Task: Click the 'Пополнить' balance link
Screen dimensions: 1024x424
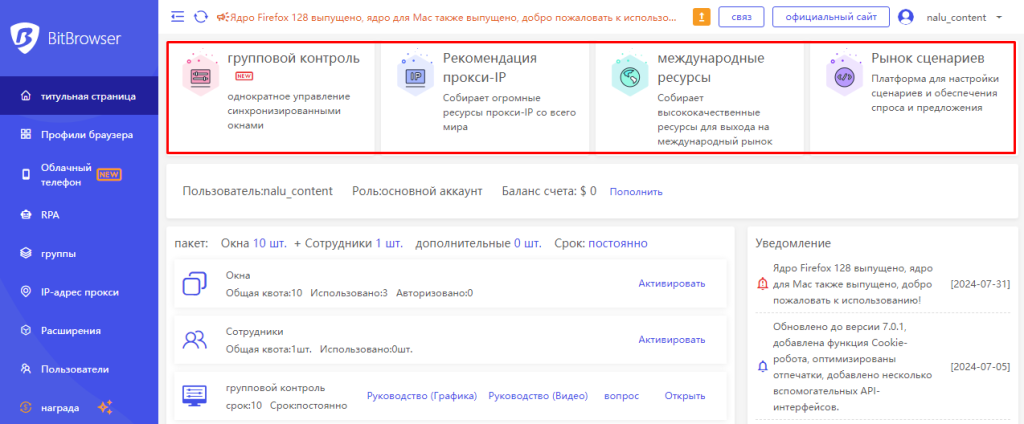Action: tap(636, 191)
